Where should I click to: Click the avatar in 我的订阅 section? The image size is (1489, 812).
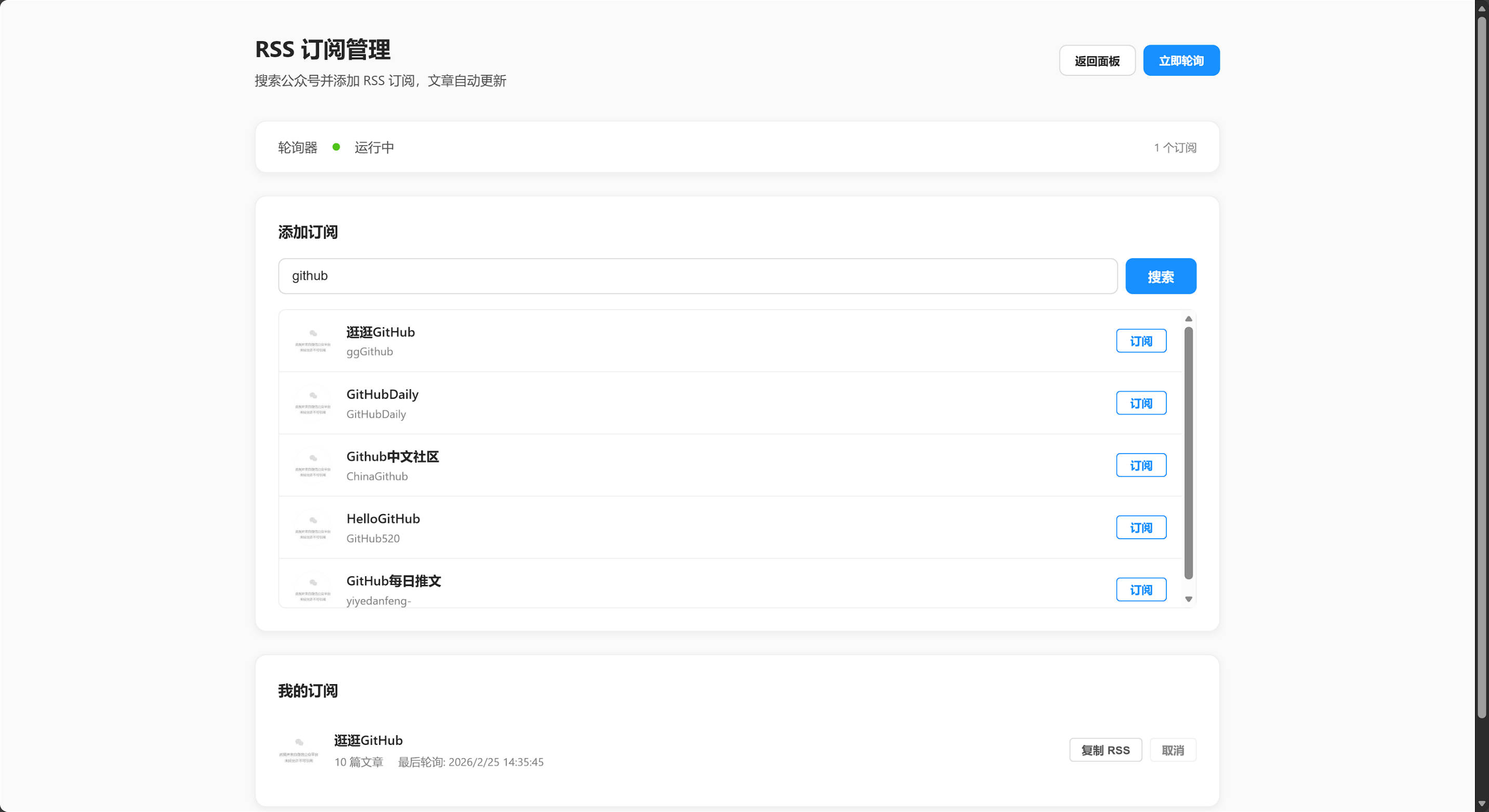[x=299, y=749]
